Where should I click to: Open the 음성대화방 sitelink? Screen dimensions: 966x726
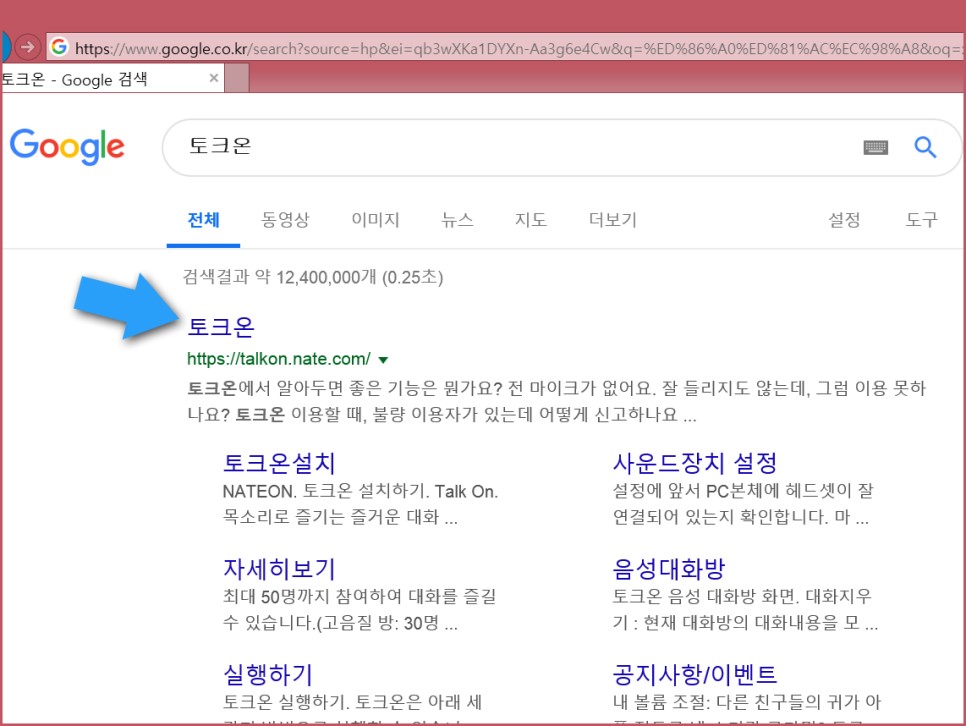668,569
